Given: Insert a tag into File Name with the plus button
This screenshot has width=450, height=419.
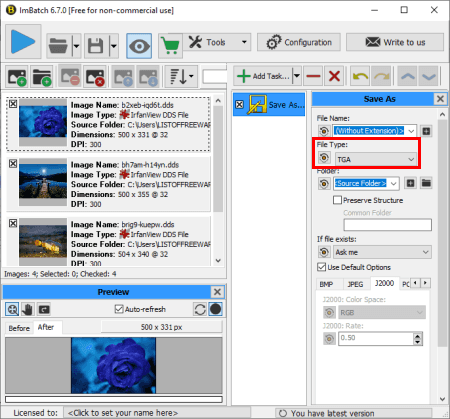Looking at the screenshot, I should click(x=426, y=131).
